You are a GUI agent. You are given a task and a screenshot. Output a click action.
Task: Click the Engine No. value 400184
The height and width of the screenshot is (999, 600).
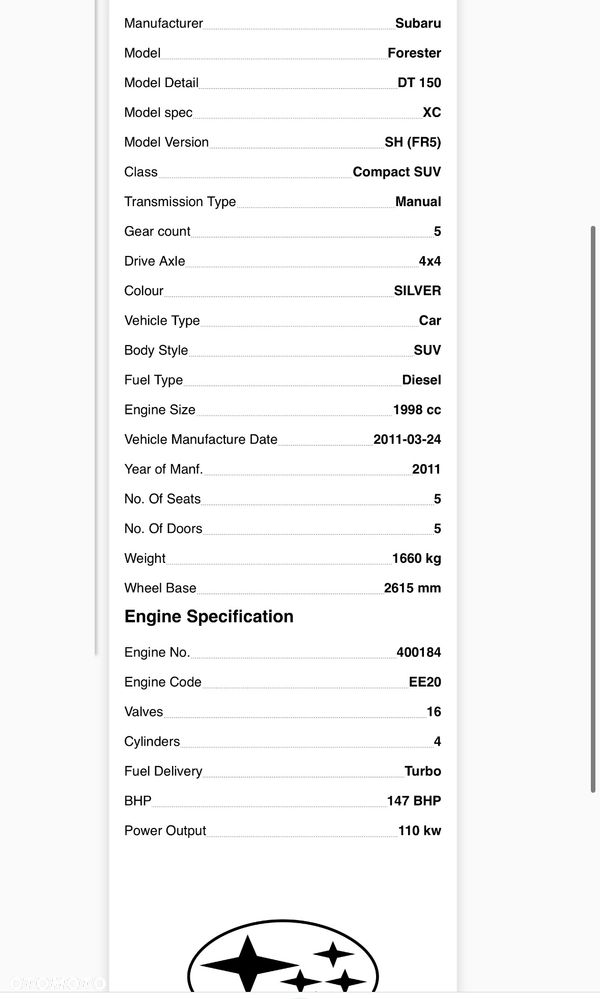[418, 652]
